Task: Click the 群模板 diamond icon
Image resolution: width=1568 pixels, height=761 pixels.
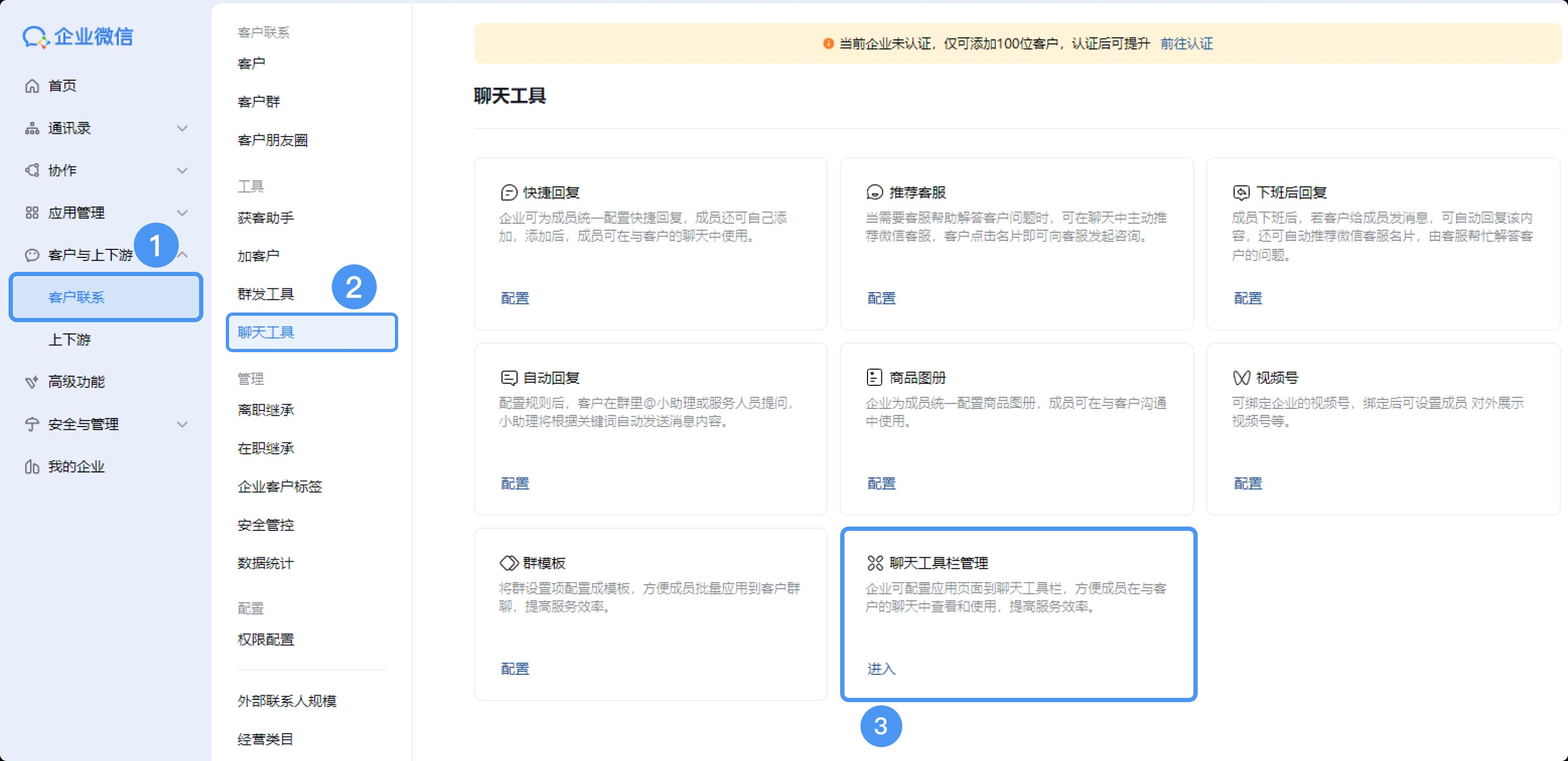Action: (508, 562)
